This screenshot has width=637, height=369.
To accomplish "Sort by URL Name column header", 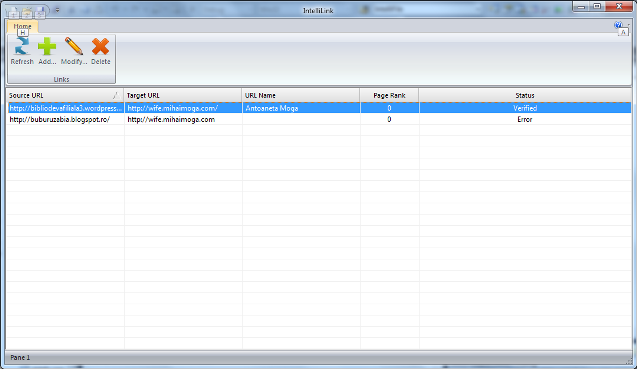I will (301, 96).
